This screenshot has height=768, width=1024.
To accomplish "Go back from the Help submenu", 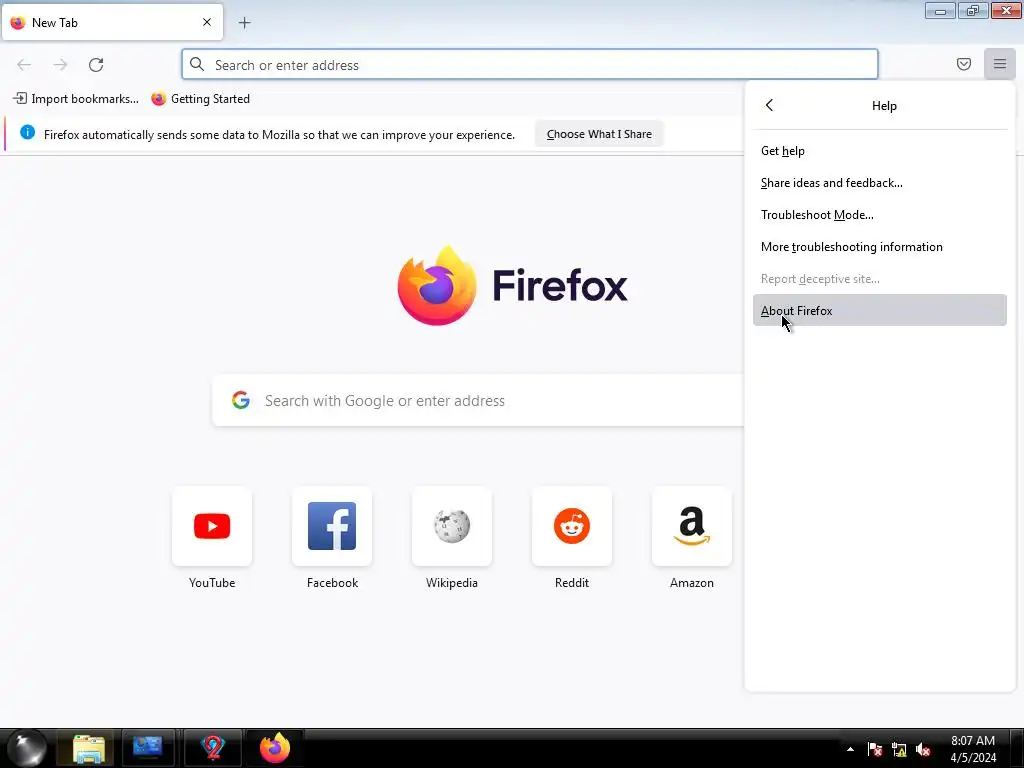I will pyautogui.click(x=769, y=105).
